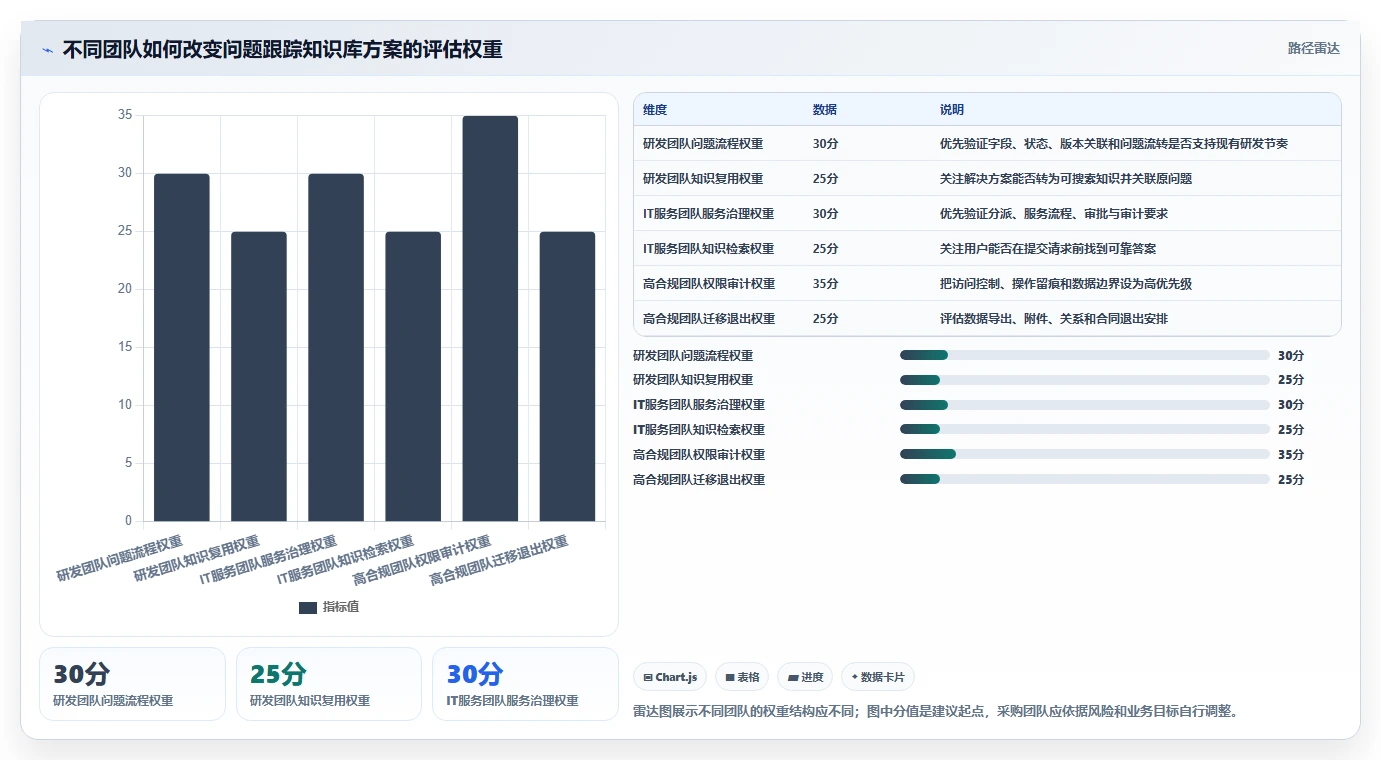The image size is (1381, 760).
Task: Click the page title 不同团队如何改变问题跟踪知识库方案的评估权重
Action: click(x=282, y=50)
